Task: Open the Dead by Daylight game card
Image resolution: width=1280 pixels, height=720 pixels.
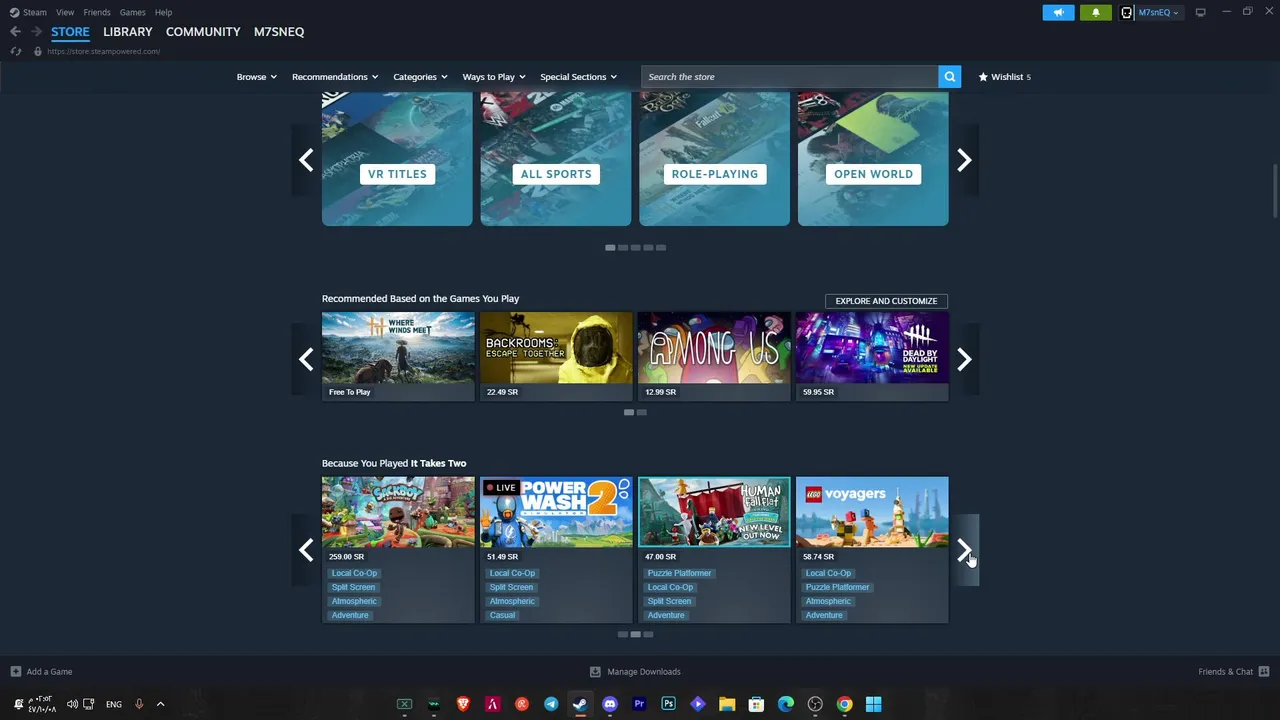Action: coord(872,356)
